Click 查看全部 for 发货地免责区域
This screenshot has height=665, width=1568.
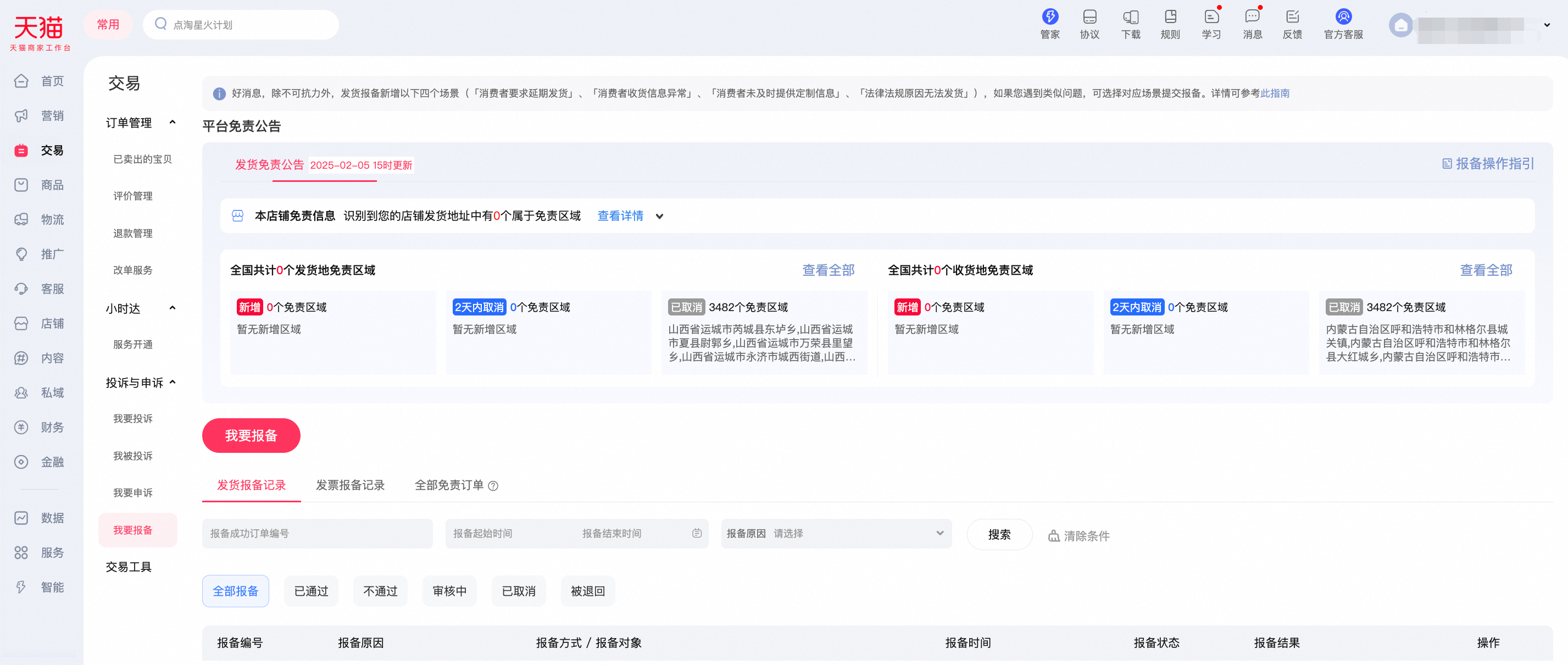(x=828, y=270)
